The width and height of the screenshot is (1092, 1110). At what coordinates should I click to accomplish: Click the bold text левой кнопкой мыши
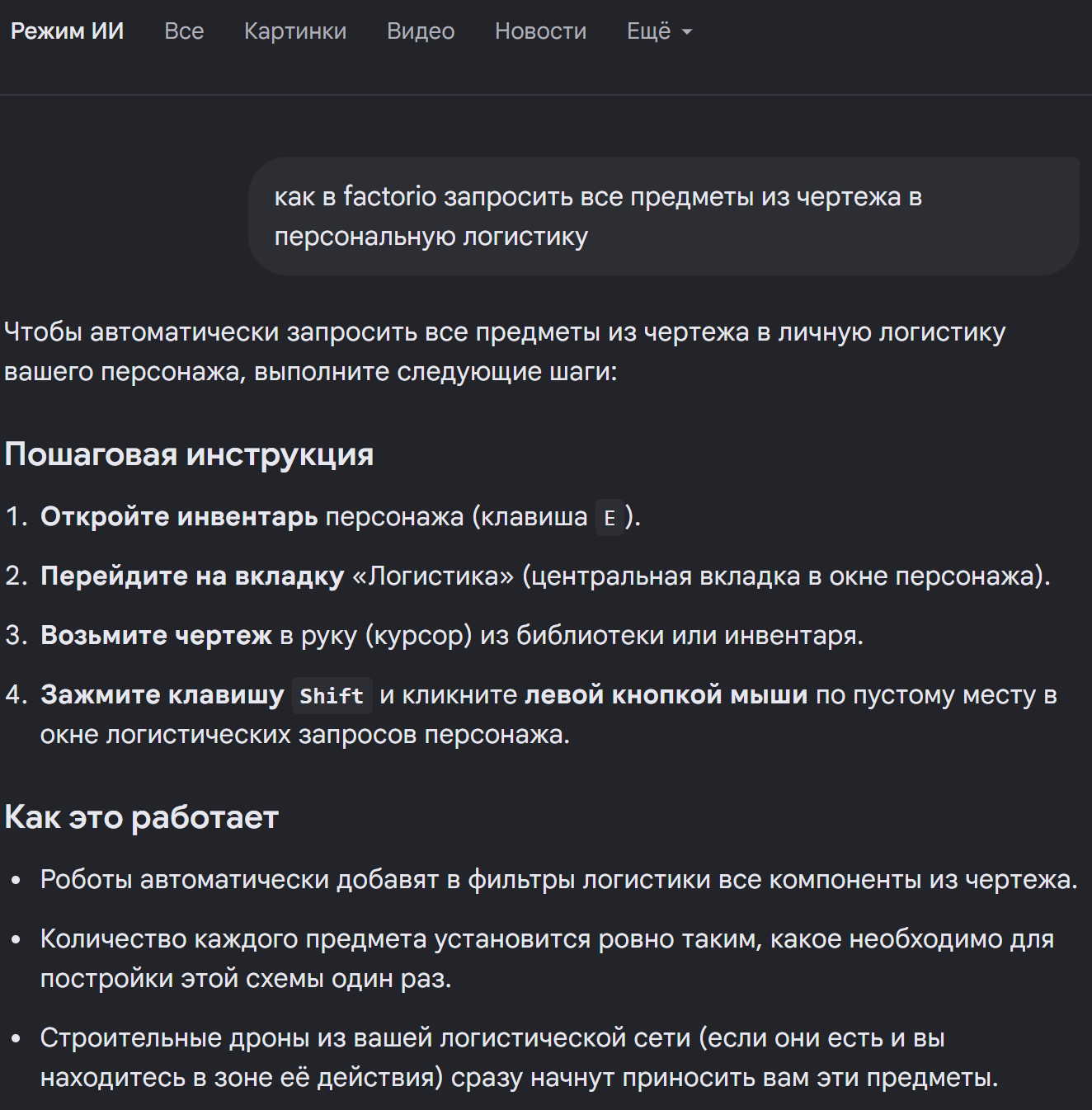pos(666,695)
